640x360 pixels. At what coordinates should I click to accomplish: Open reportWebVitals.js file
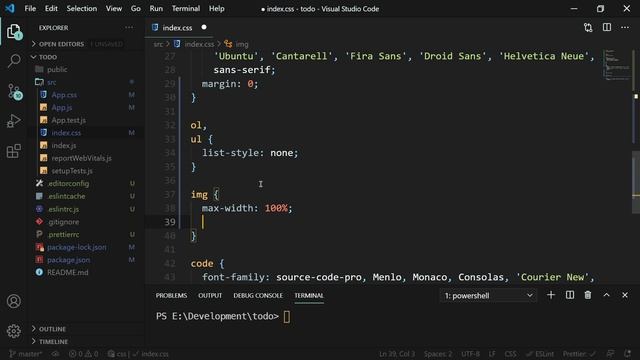pyautogui.click(x=81, y=158)
